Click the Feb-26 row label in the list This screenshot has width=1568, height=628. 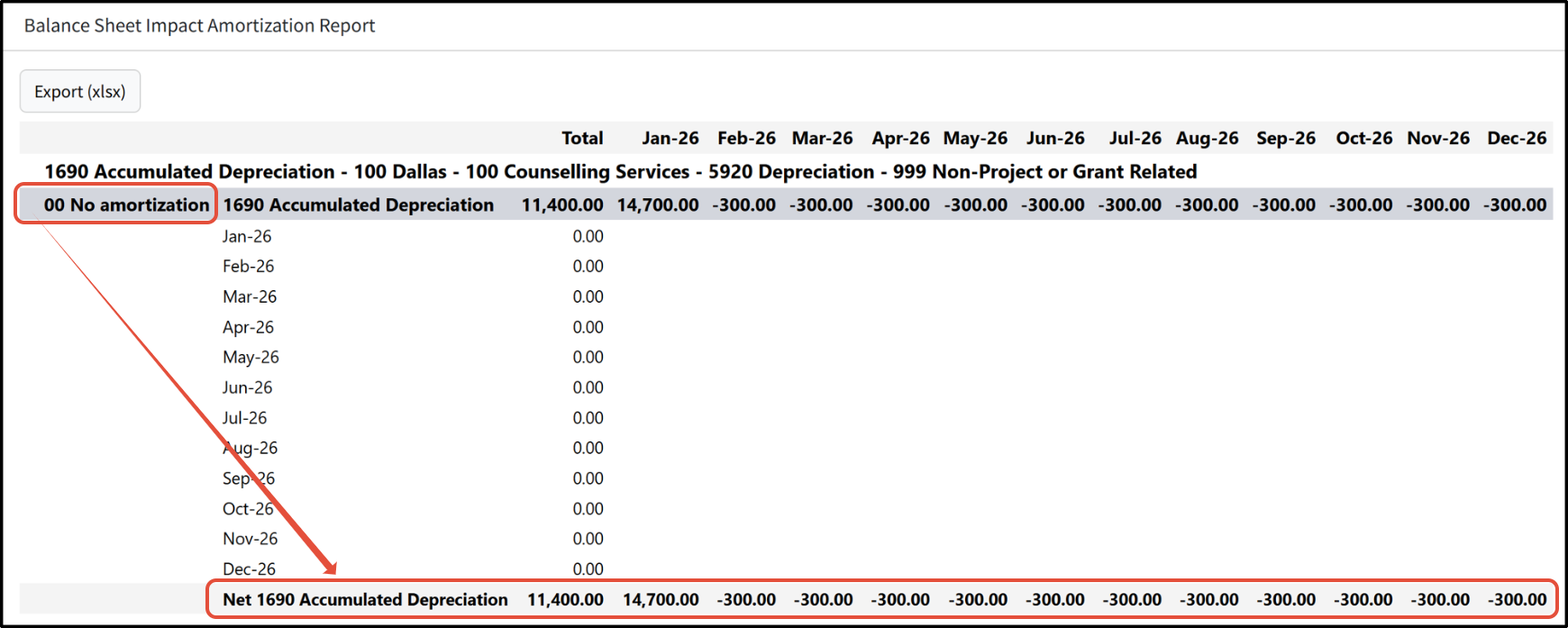click(248, 266)
